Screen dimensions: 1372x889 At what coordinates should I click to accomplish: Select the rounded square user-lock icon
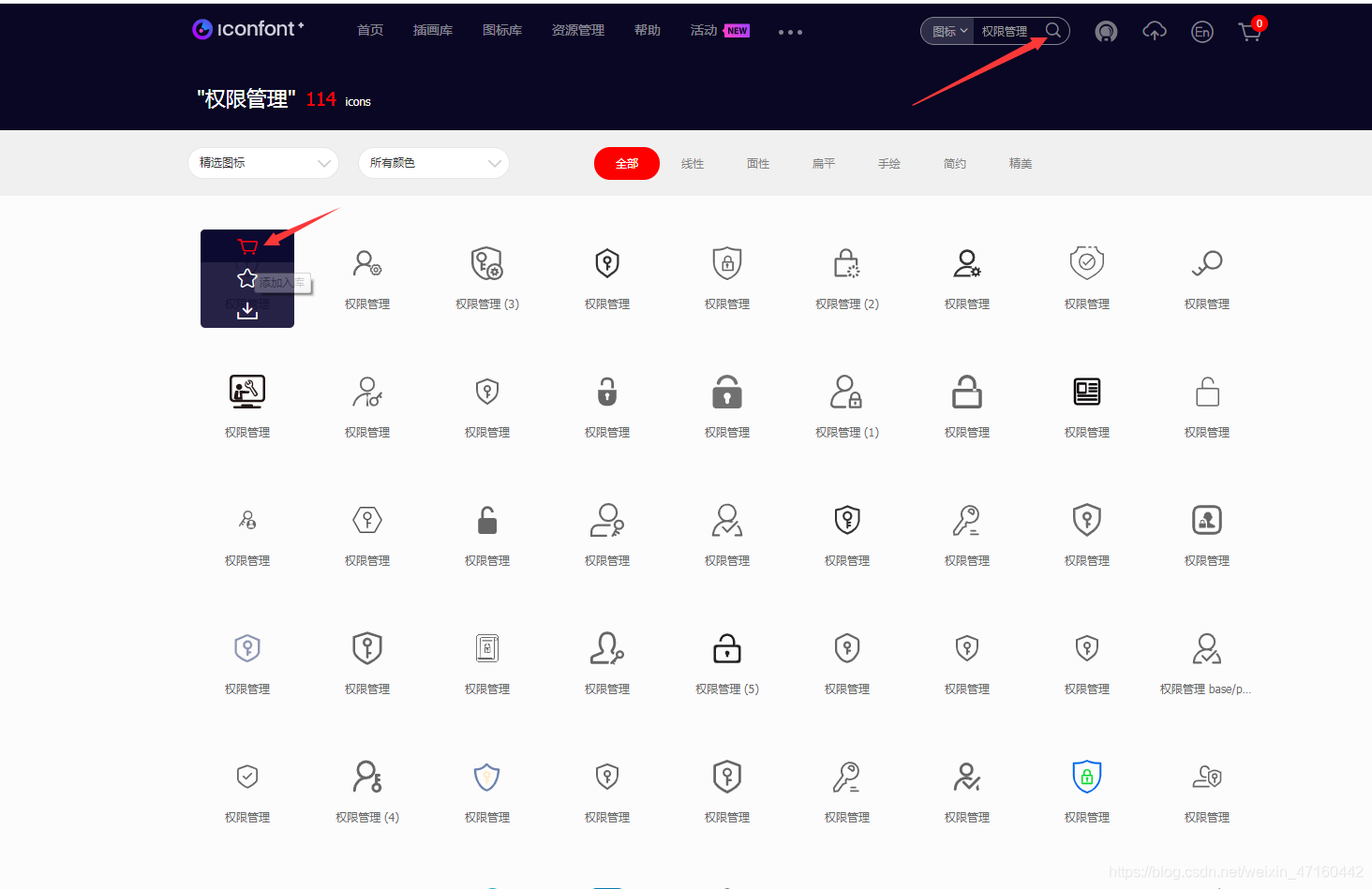click(x=1207, y=520)
